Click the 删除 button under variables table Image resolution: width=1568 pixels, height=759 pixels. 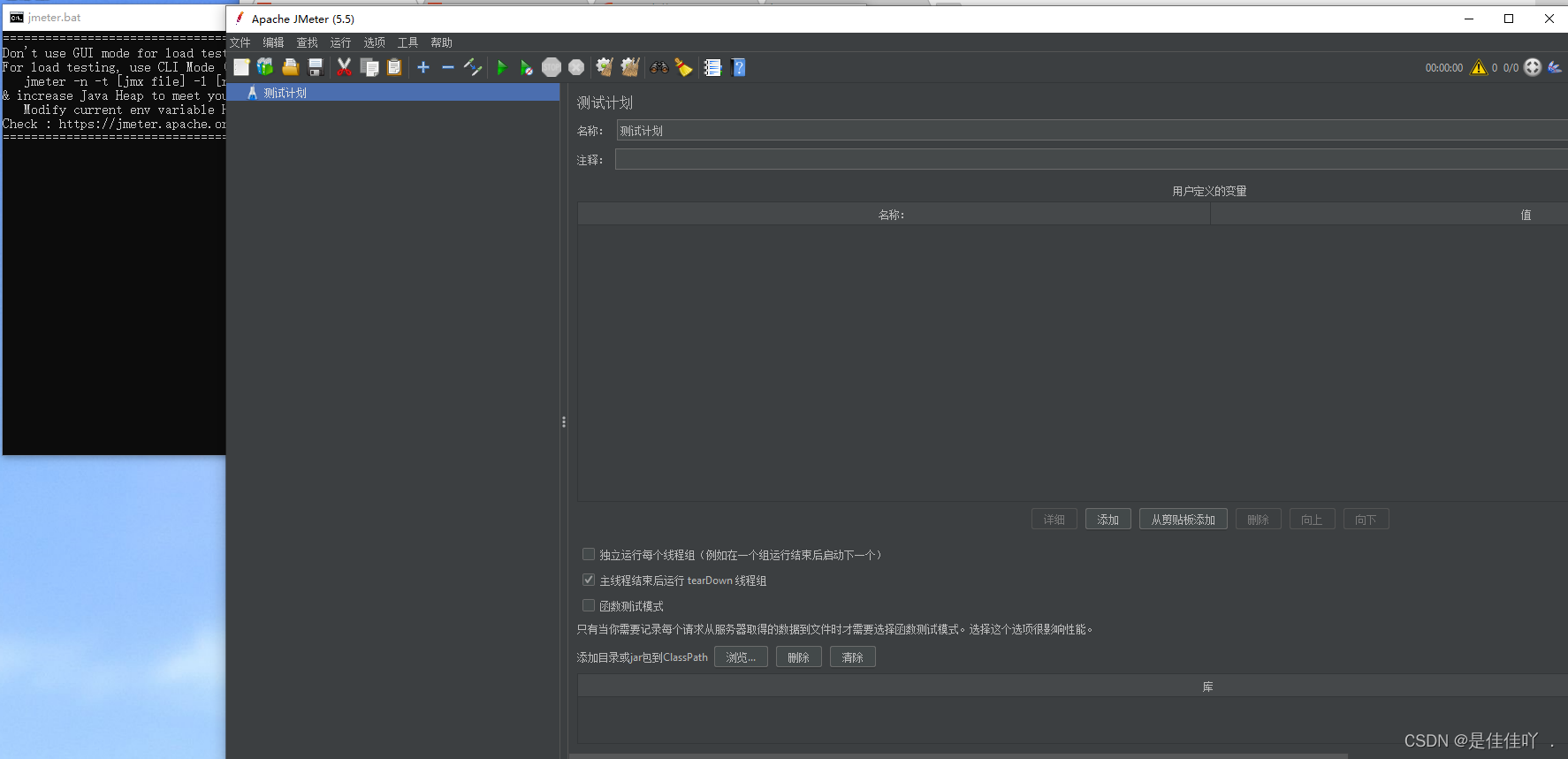click(x=1259, y=520)
